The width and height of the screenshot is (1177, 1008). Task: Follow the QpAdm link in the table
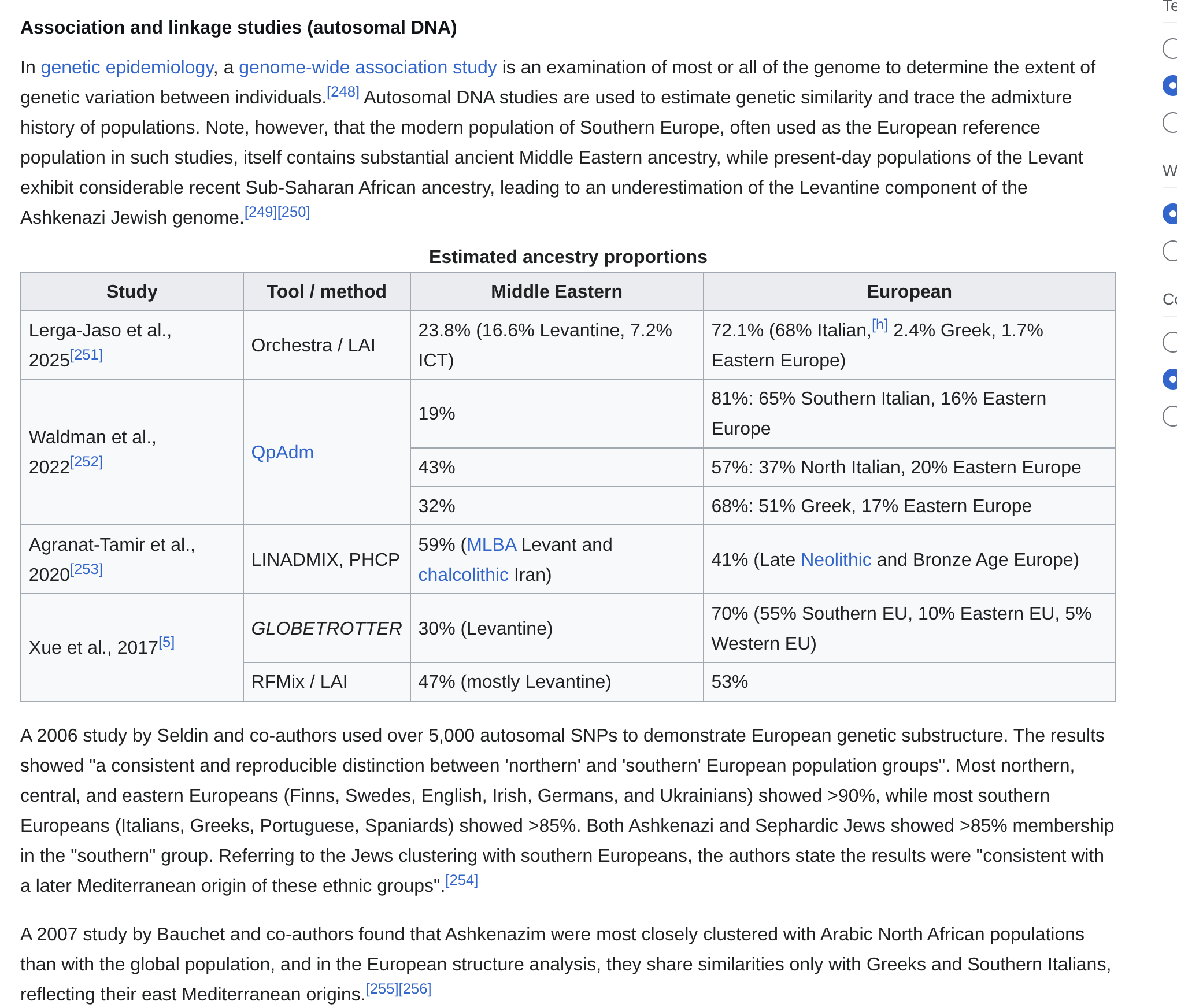tap(283, 452)
